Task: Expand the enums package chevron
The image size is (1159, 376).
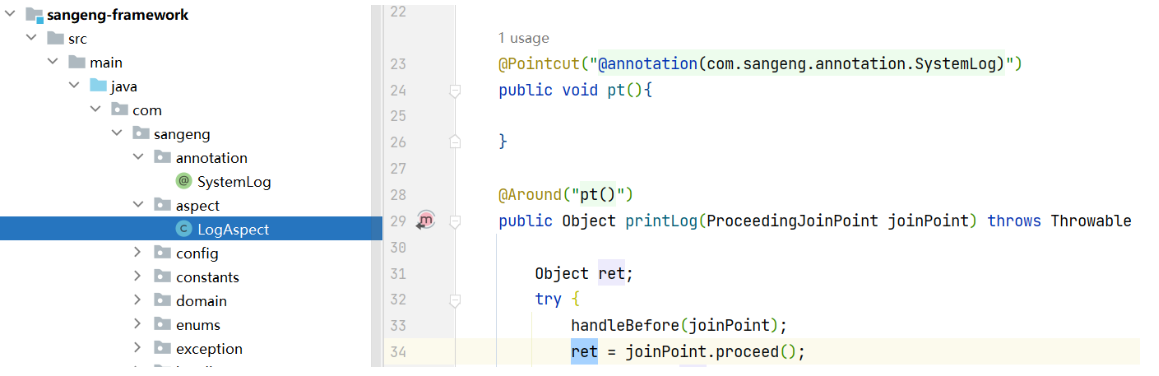Action: (138, 324)
